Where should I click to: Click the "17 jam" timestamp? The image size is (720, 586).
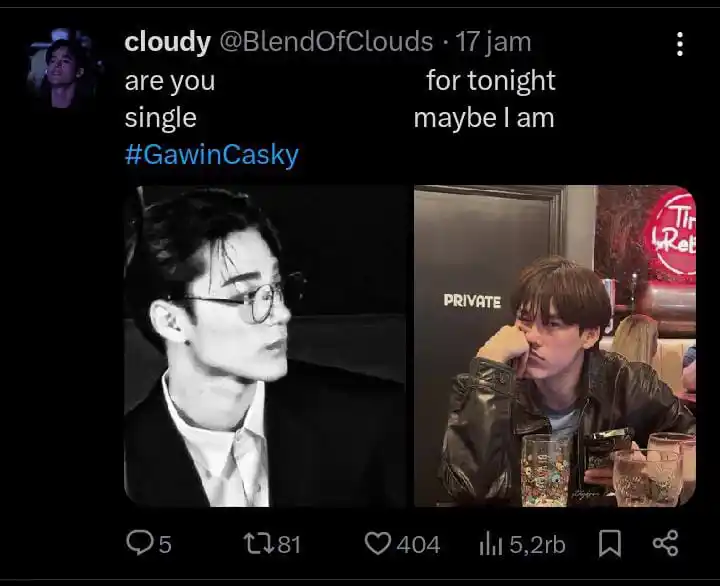coord(493,42)
